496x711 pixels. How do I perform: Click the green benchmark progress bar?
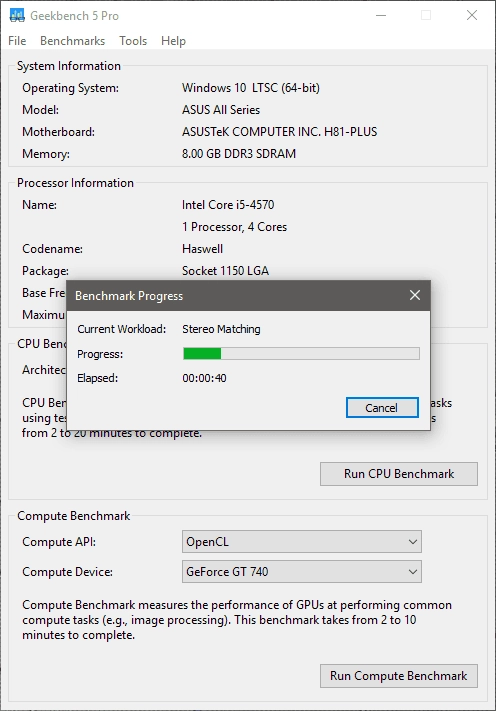pos(301,354)
